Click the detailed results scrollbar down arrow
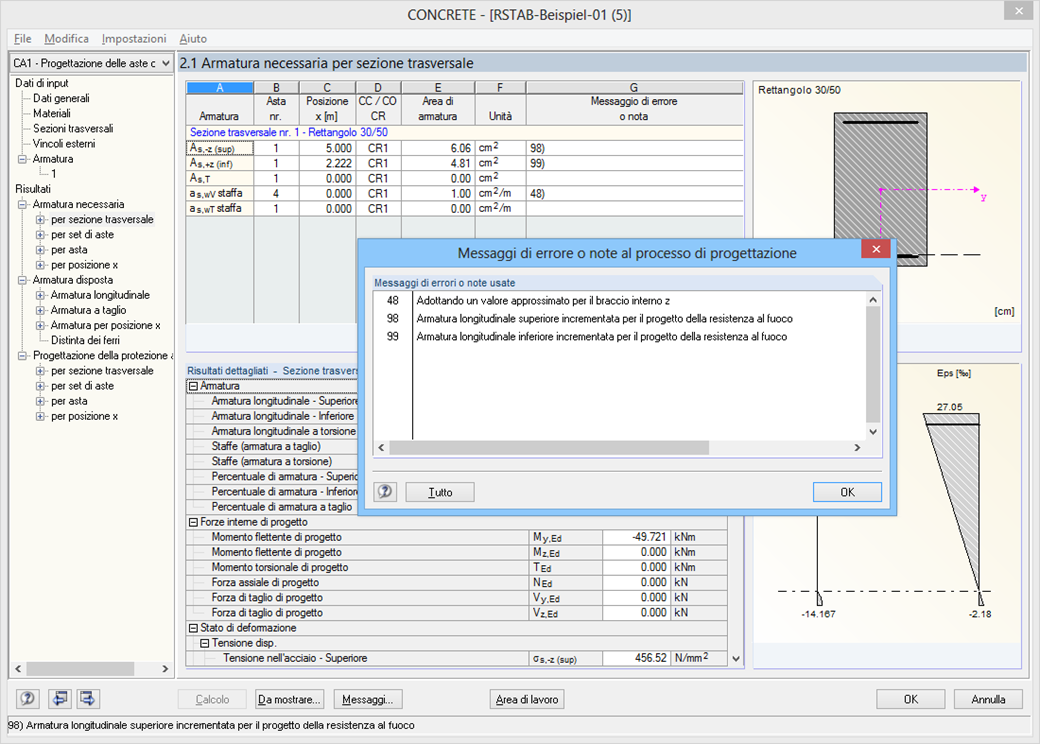The height and width of the screenshot is (744, 1040). (736, 659)
